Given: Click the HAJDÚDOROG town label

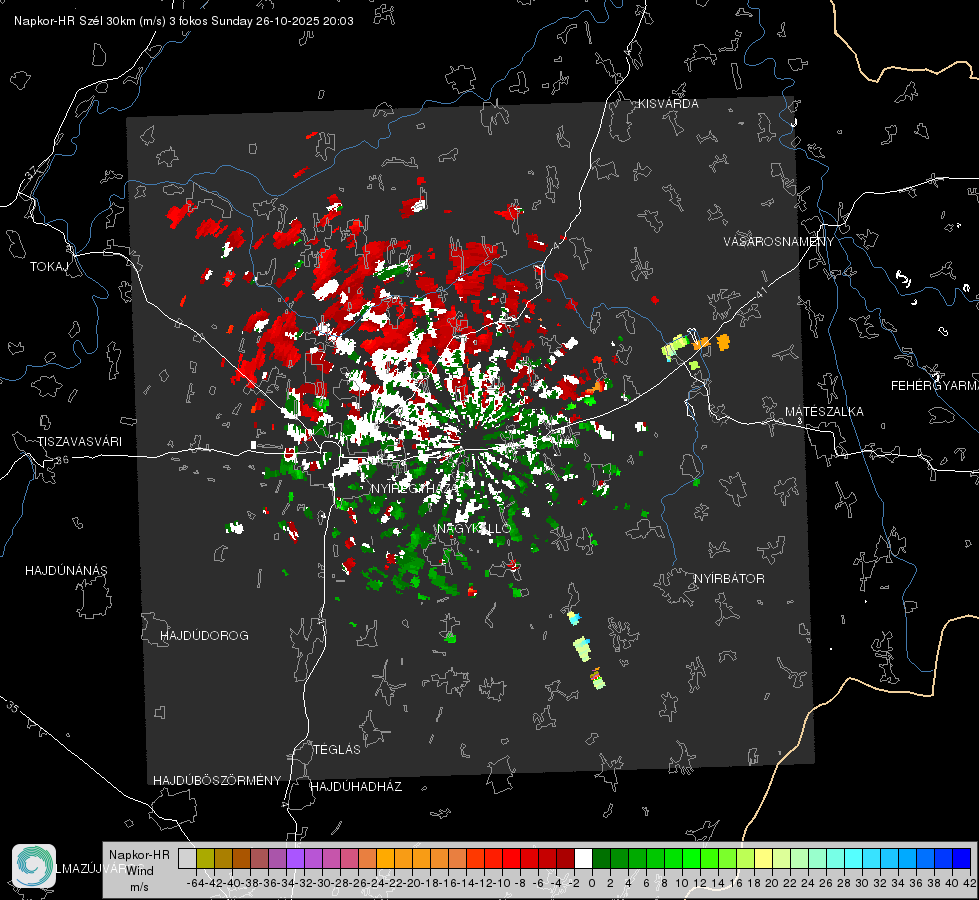Looking at the screenshot, I should click(204, 636).
